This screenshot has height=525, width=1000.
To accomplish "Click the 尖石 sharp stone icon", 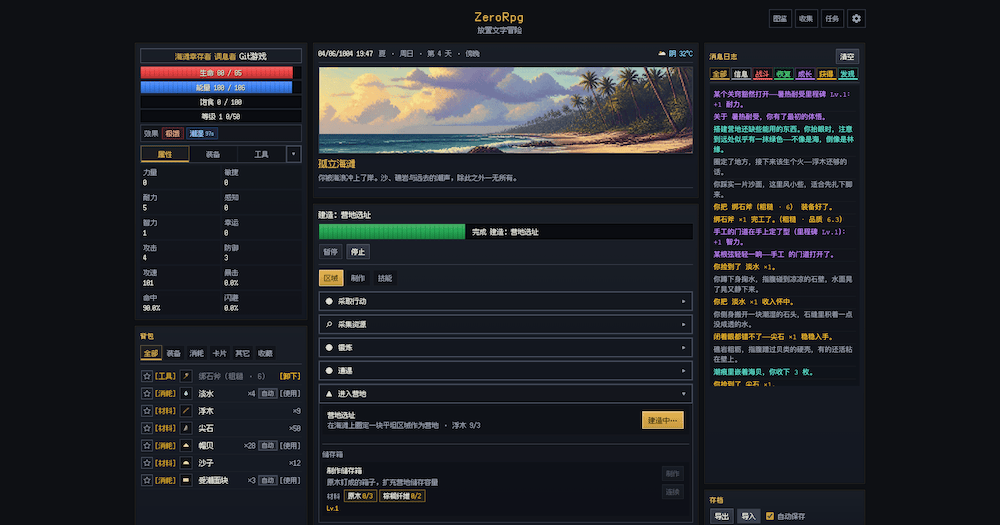I will tap(186, 428).
